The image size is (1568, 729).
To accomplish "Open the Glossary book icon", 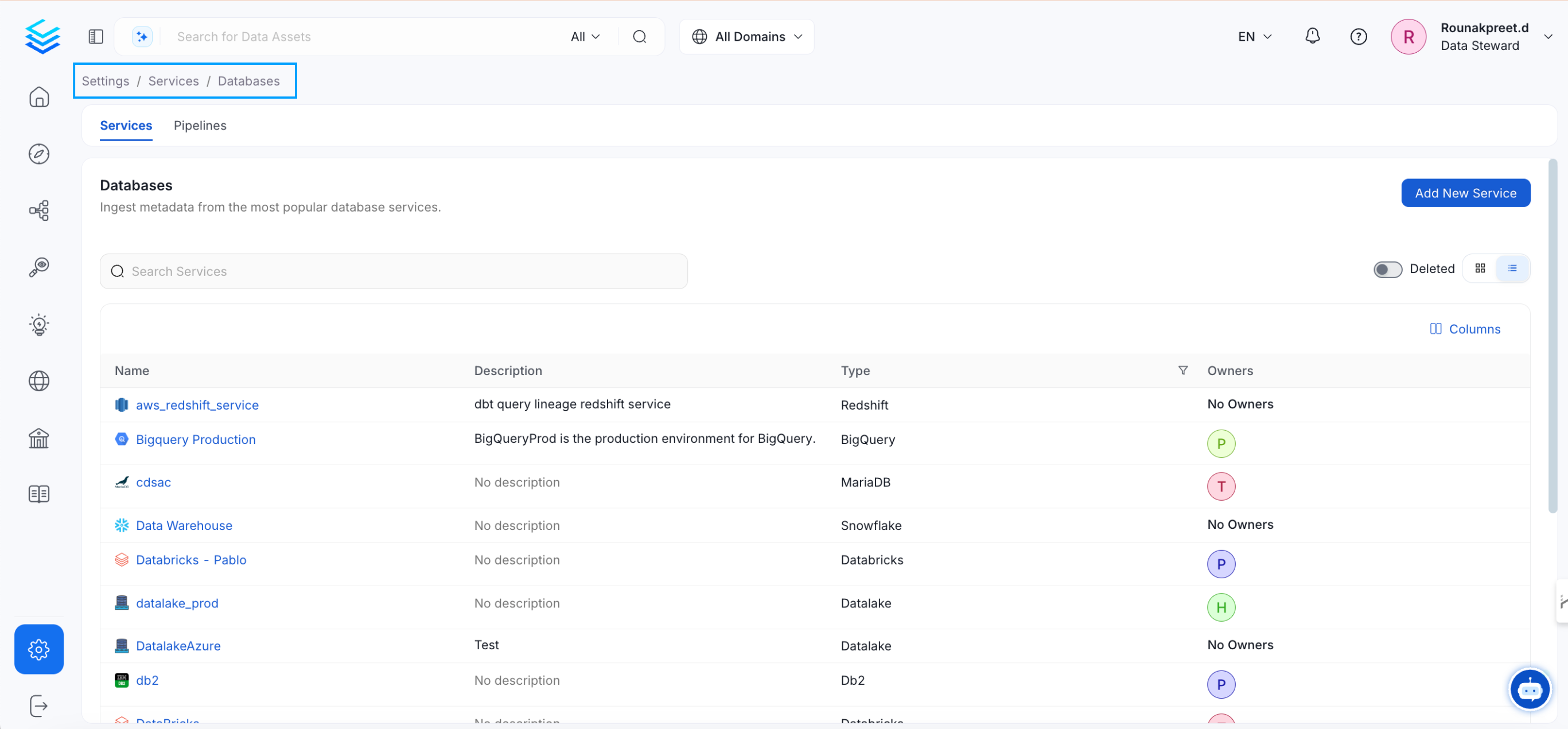I will coord(38,493).
